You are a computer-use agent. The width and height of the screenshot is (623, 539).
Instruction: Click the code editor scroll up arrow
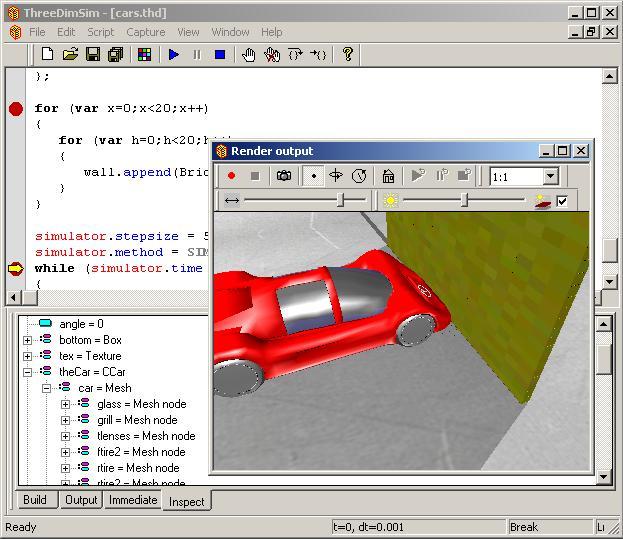pyautogui.click(x=609, y=76)
